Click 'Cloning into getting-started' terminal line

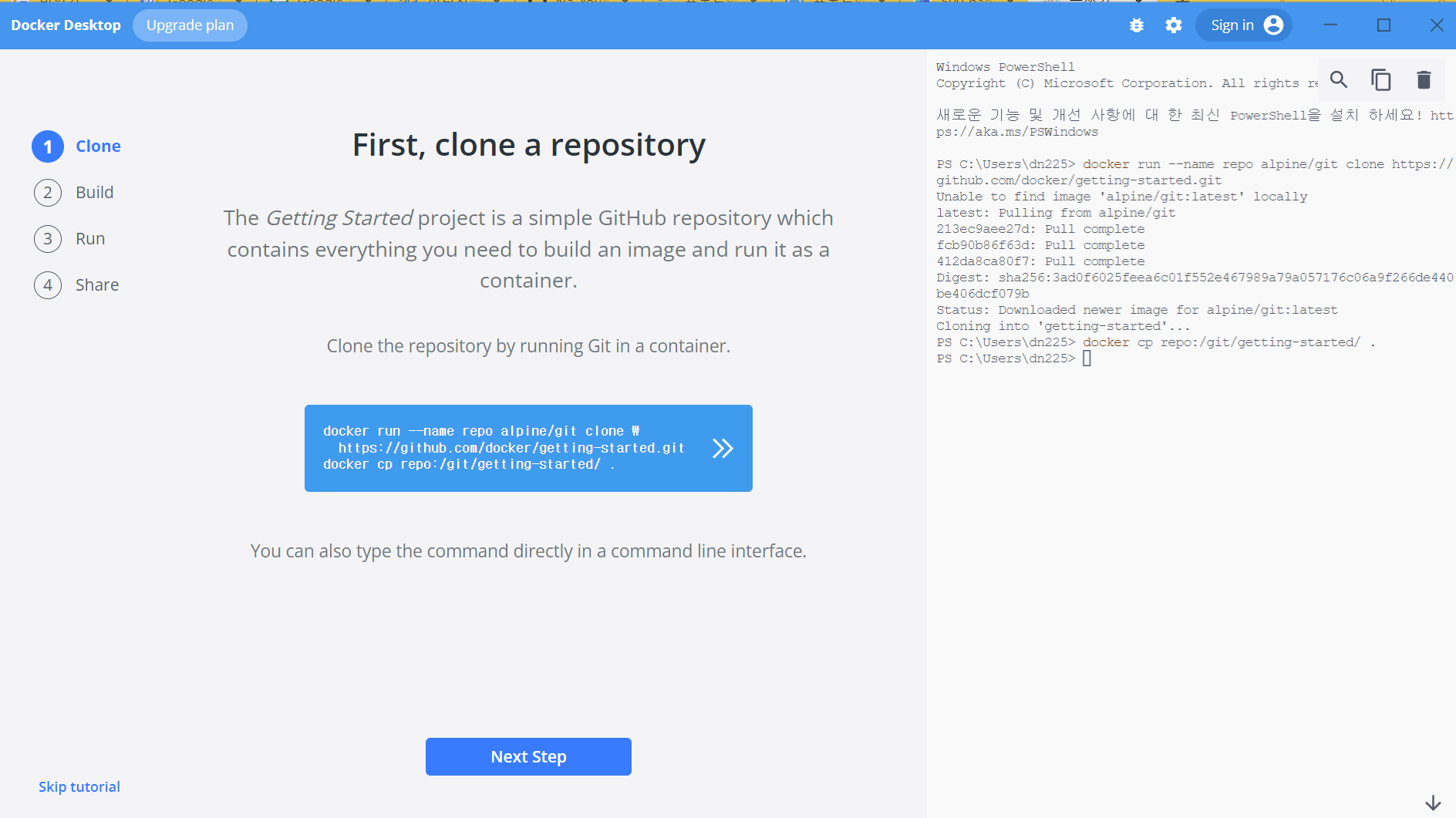[x=1063, y=326]
